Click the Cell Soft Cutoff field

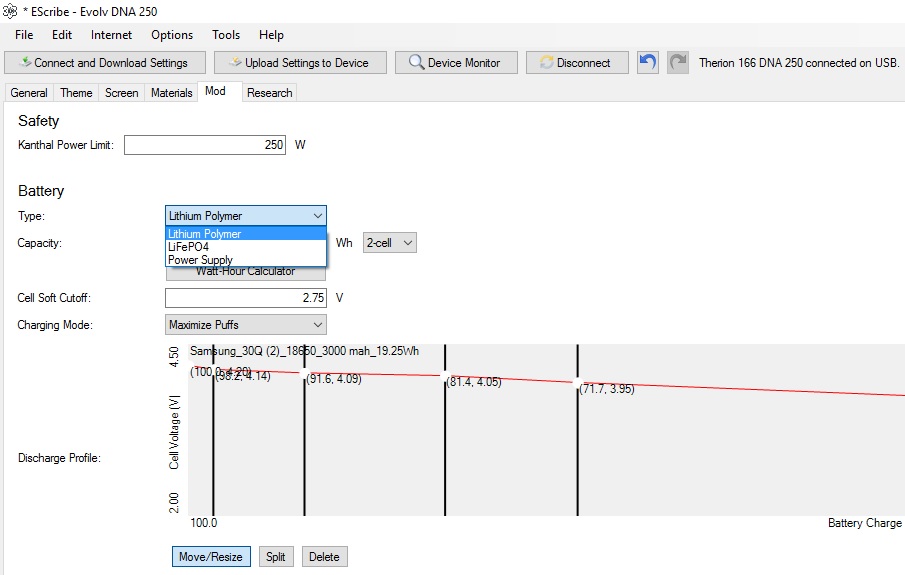pyautogui.click(x=245, y=298)
